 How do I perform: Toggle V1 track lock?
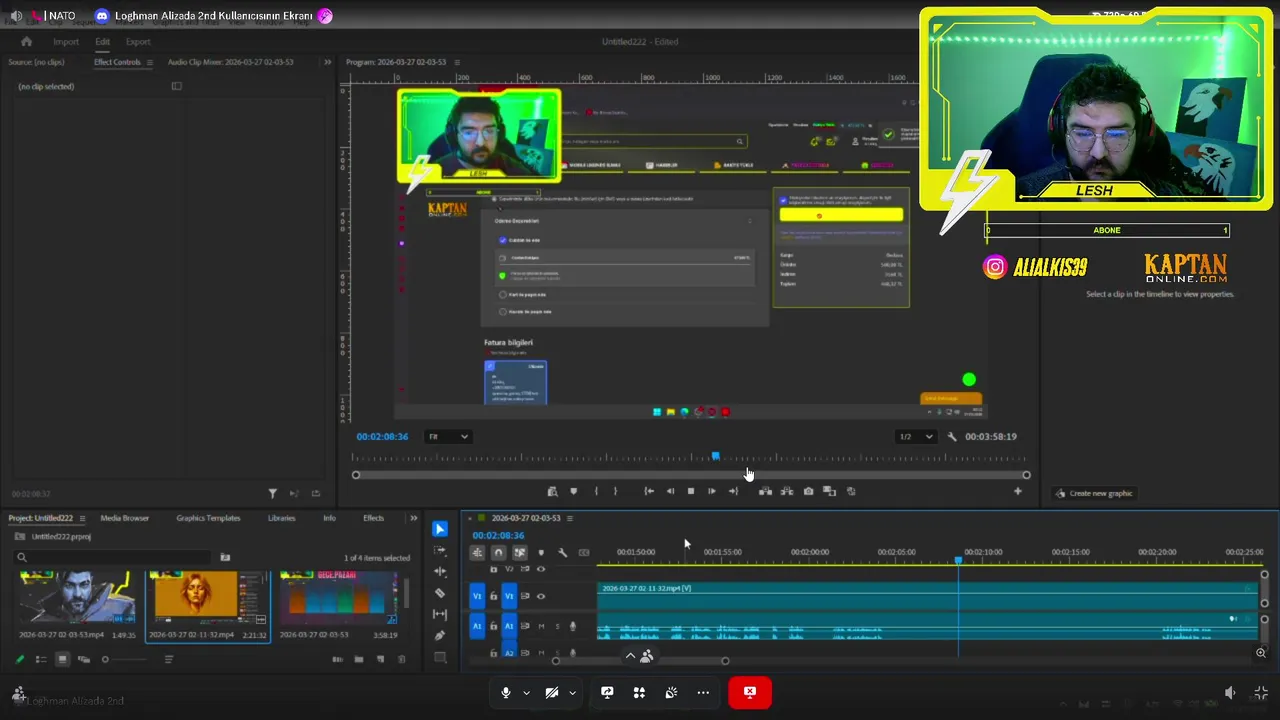(x=493, y=597)
